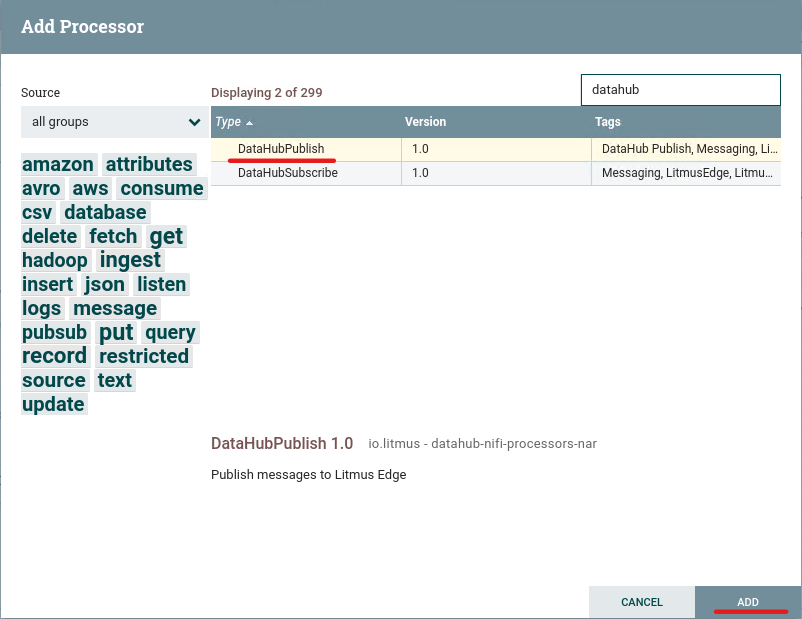Filter by the fetch tag

[113, 236]
